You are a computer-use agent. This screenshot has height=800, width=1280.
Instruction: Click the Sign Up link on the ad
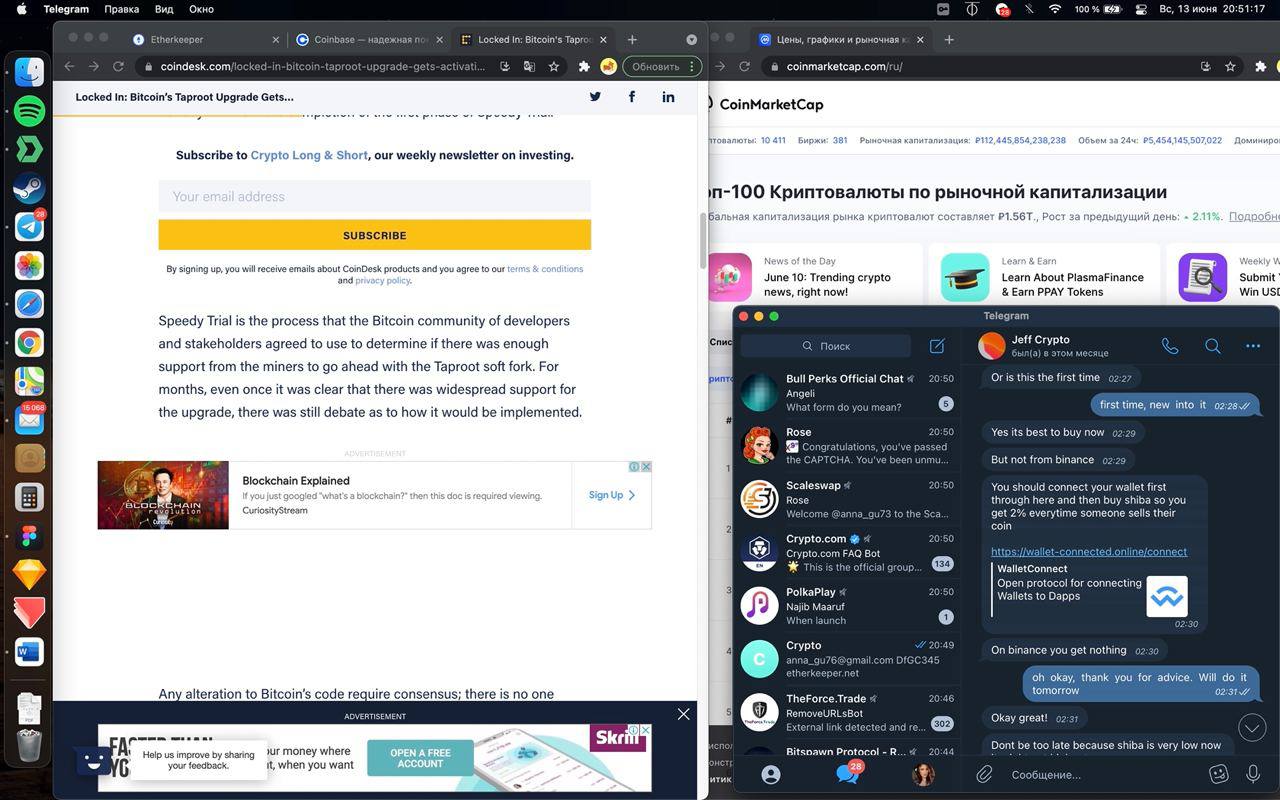point(612,495)
